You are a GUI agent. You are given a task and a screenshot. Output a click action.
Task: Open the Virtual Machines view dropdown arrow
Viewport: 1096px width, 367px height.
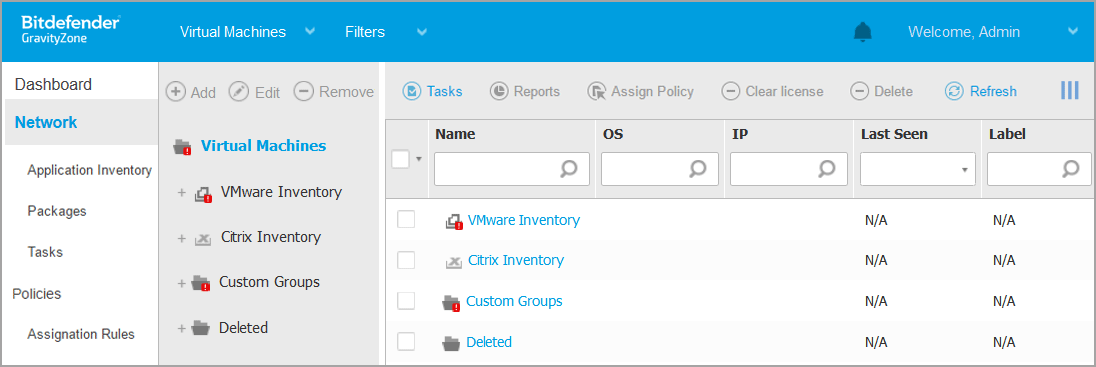coord(311,31)
